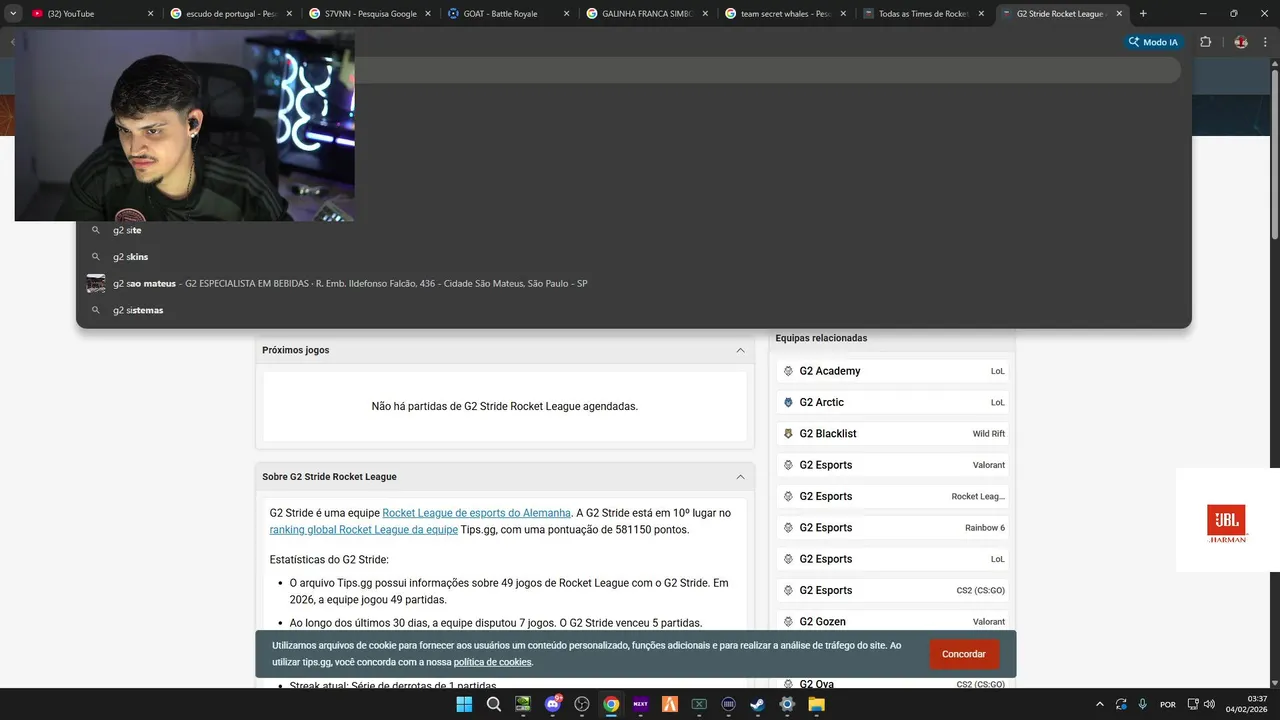Choose the g2 skins suggestion
Image resolution: width=1280 pixels, height=720 pixels.
634,257
